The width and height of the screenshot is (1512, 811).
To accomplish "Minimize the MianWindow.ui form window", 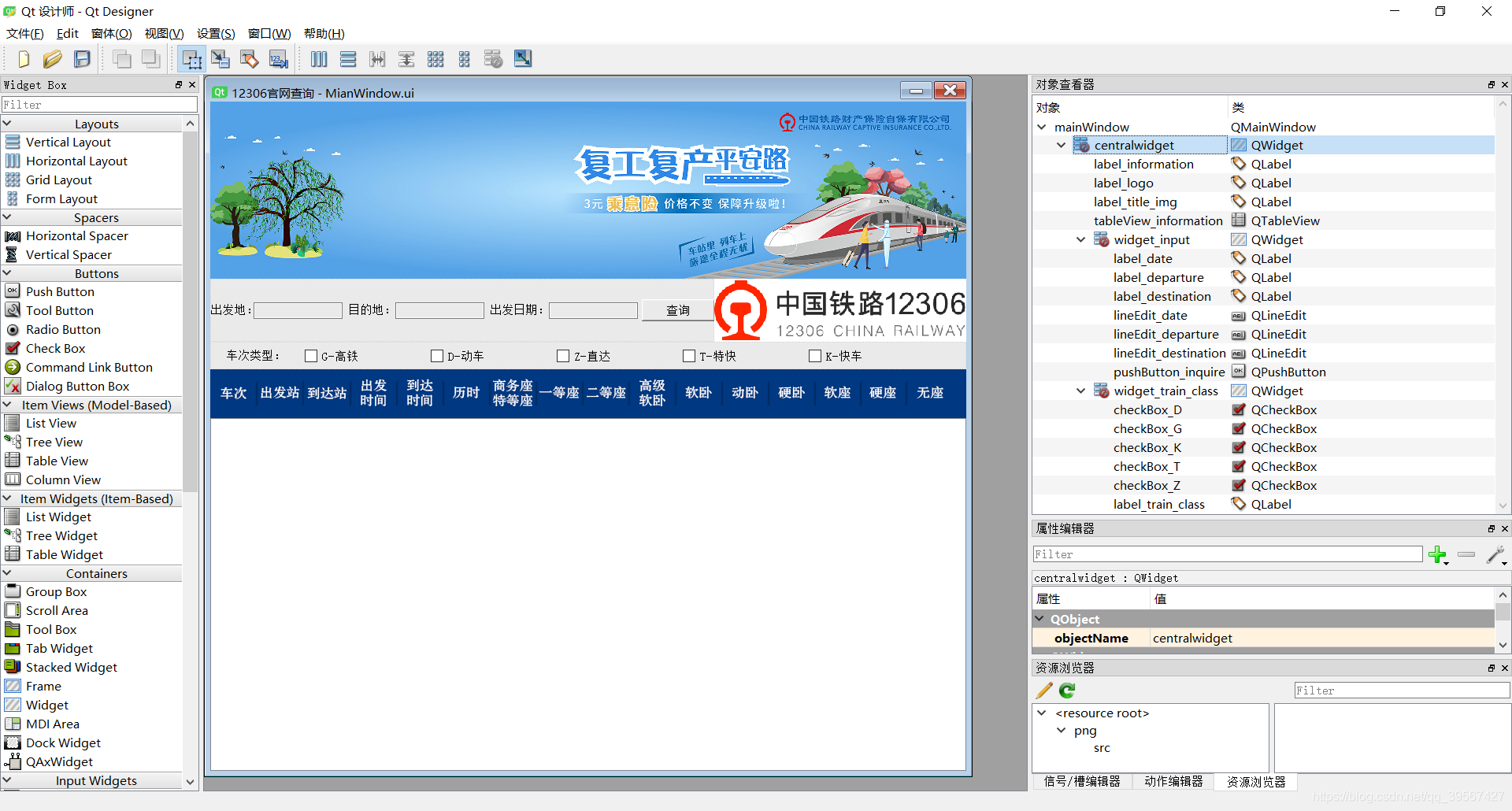I will pos(916,91).
